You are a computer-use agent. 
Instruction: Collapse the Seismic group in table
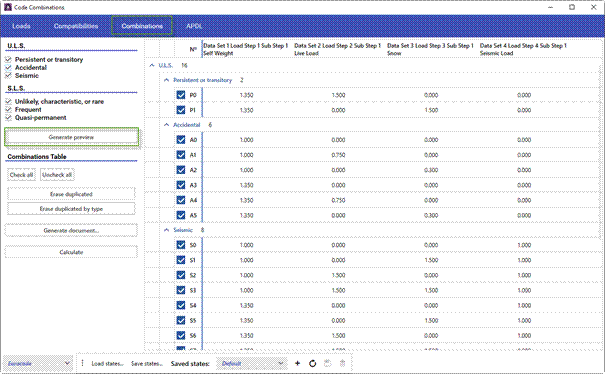[166, 230]
